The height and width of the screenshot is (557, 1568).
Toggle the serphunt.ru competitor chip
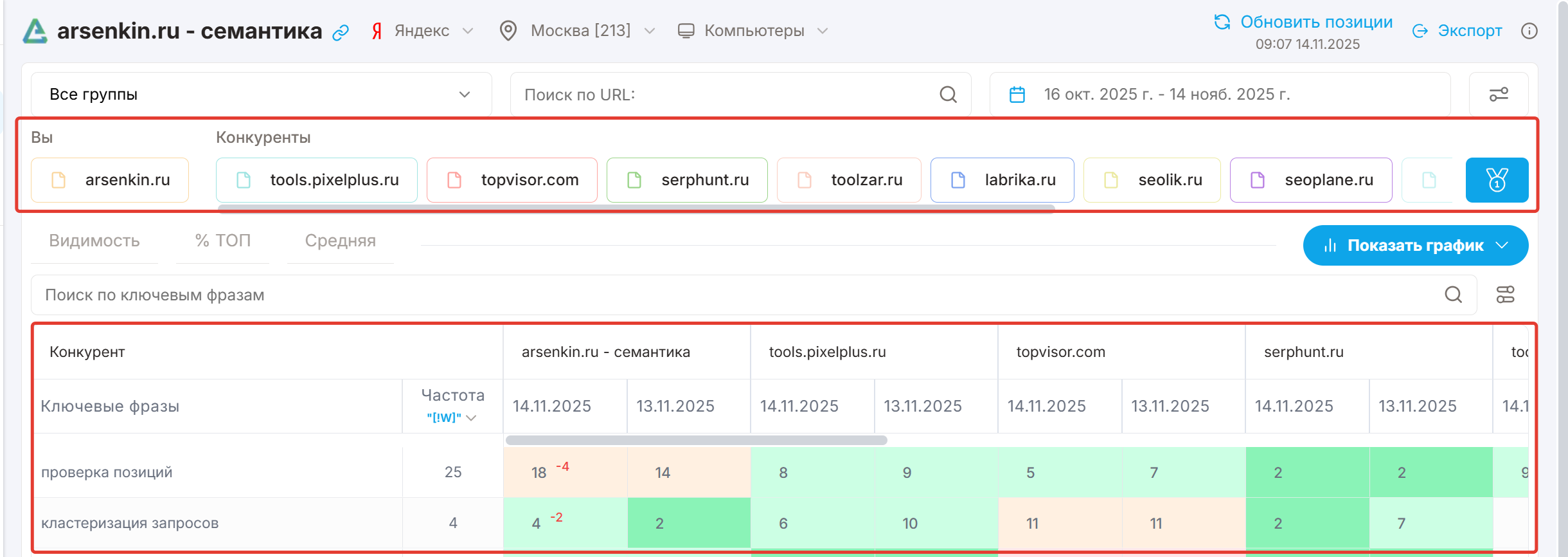pyautogui.click(x=687, y=180)
